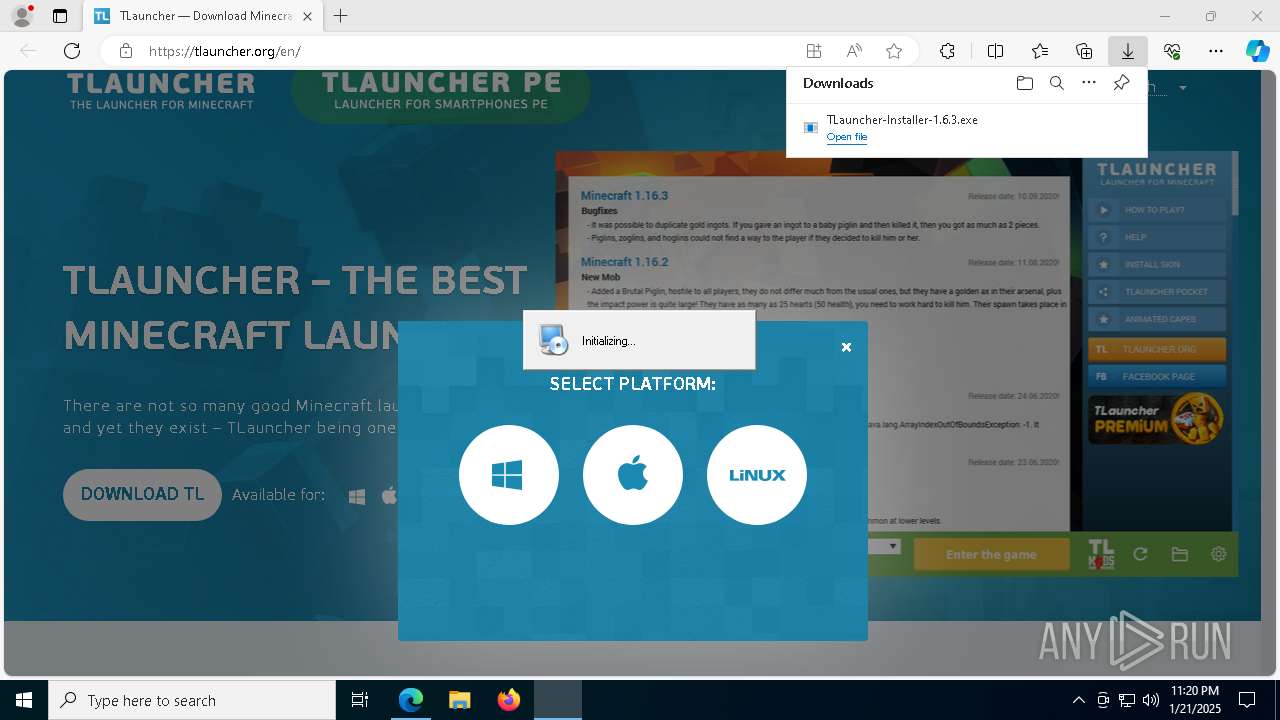Open more options in Downloads panel
Viewport: 1280px width, 720px height.
click(x=1089, y=83)
